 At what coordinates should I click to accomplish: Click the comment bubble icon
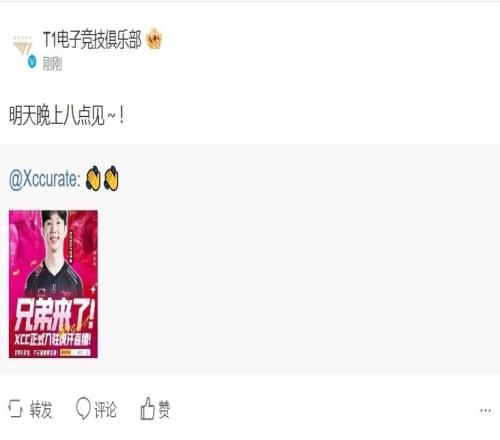pos(83,408)
